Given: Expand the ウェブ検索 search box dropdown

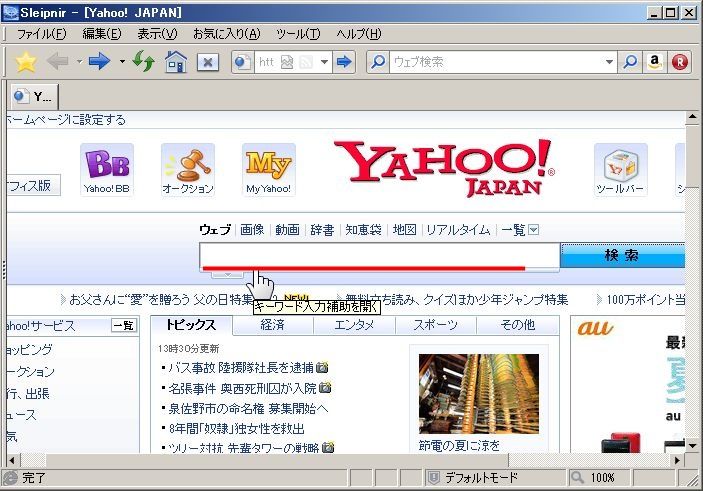Looking at the screenshot, I should point(609,62).
